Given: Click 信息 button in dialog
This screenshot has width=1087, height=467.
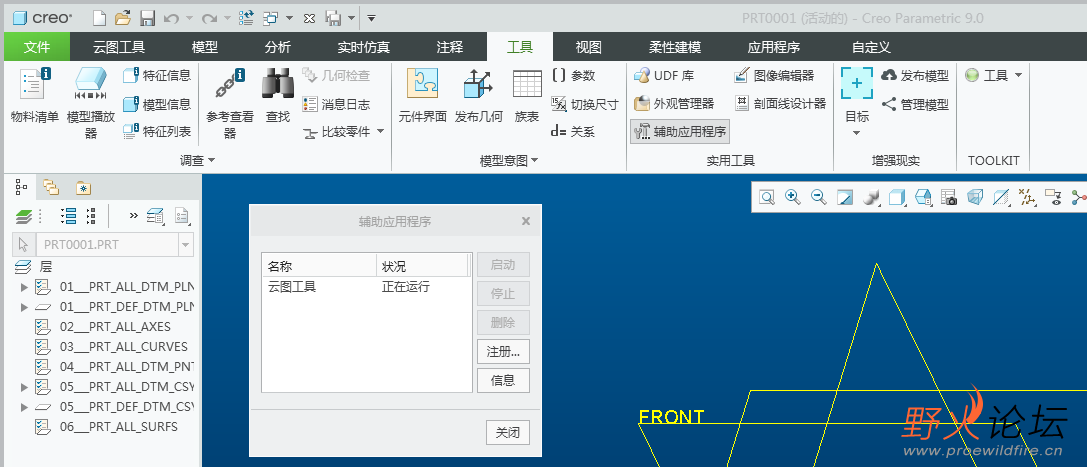Looking at the screenshot, I should click(x=503, y=380).
